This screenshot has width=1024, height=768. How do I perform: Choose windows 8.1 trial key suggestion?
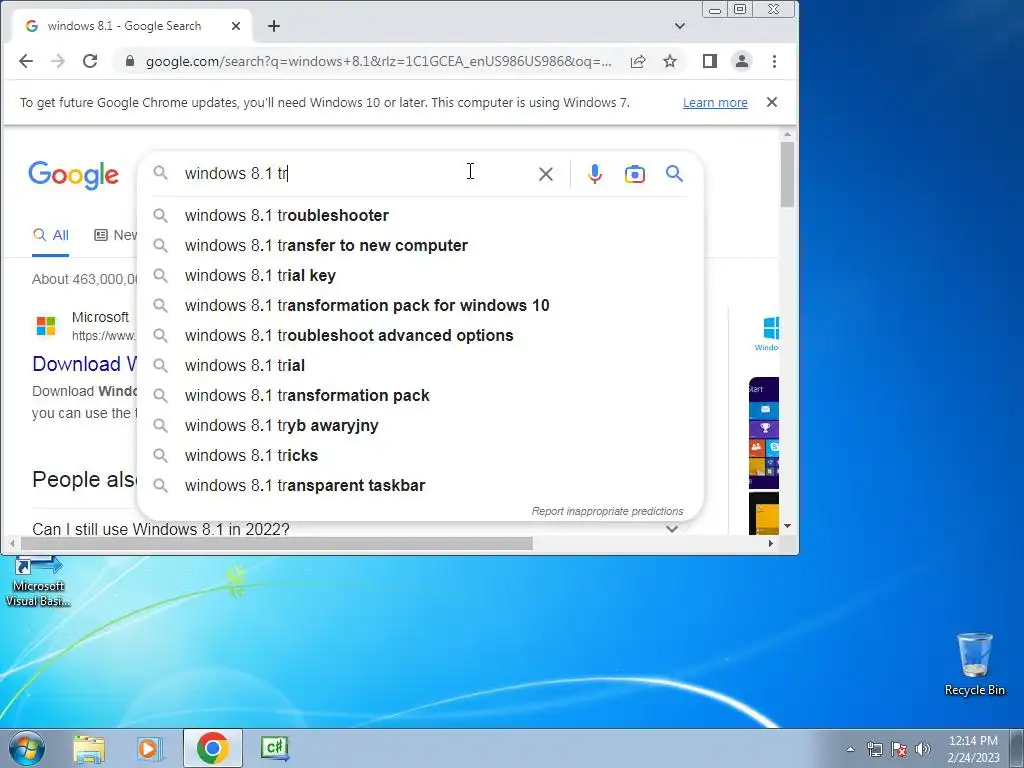(x=421, y=276)
